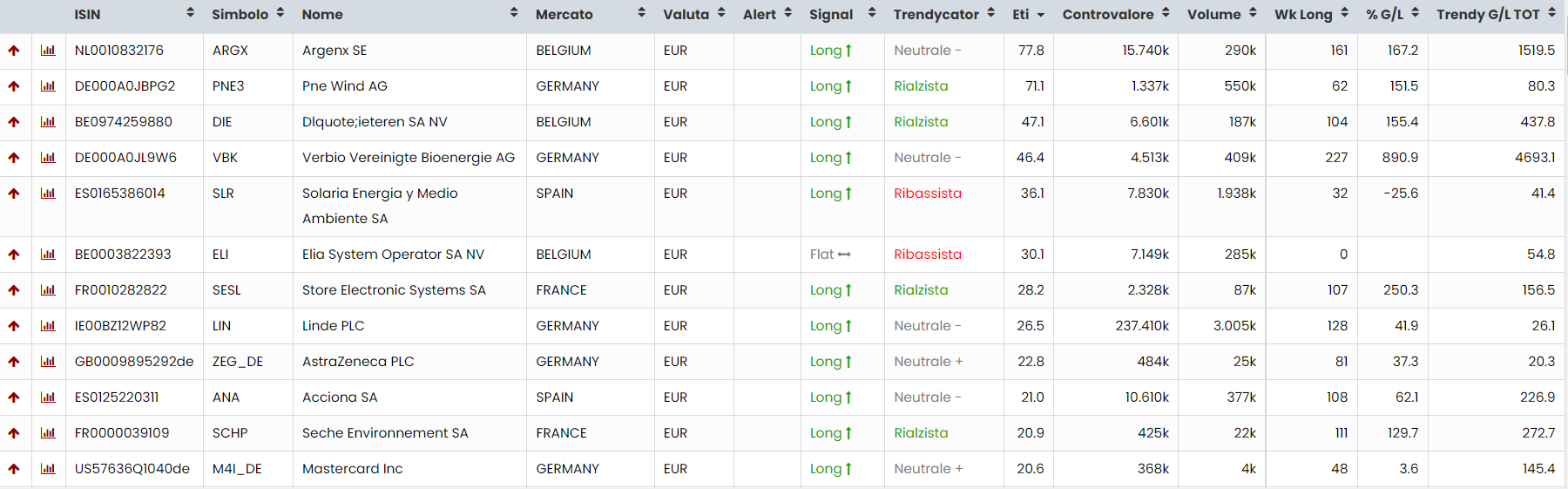This screenshot has width=1568, height=489.
Task: Click the Long signal for Store Electronic Systems
Action: [830, 290]
